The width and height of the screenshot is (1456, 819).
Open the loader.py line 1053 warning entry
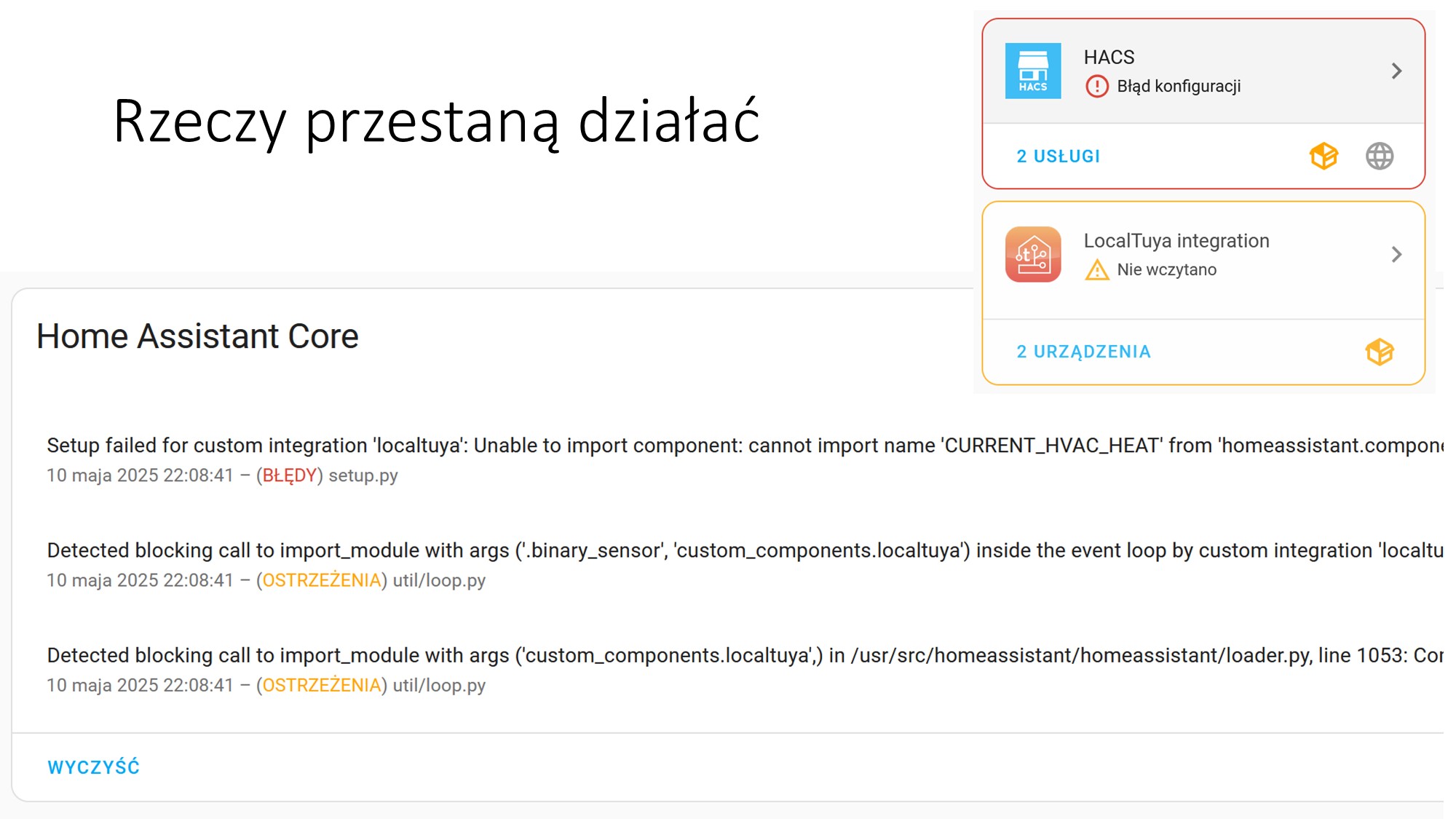[x=745, y=669]
